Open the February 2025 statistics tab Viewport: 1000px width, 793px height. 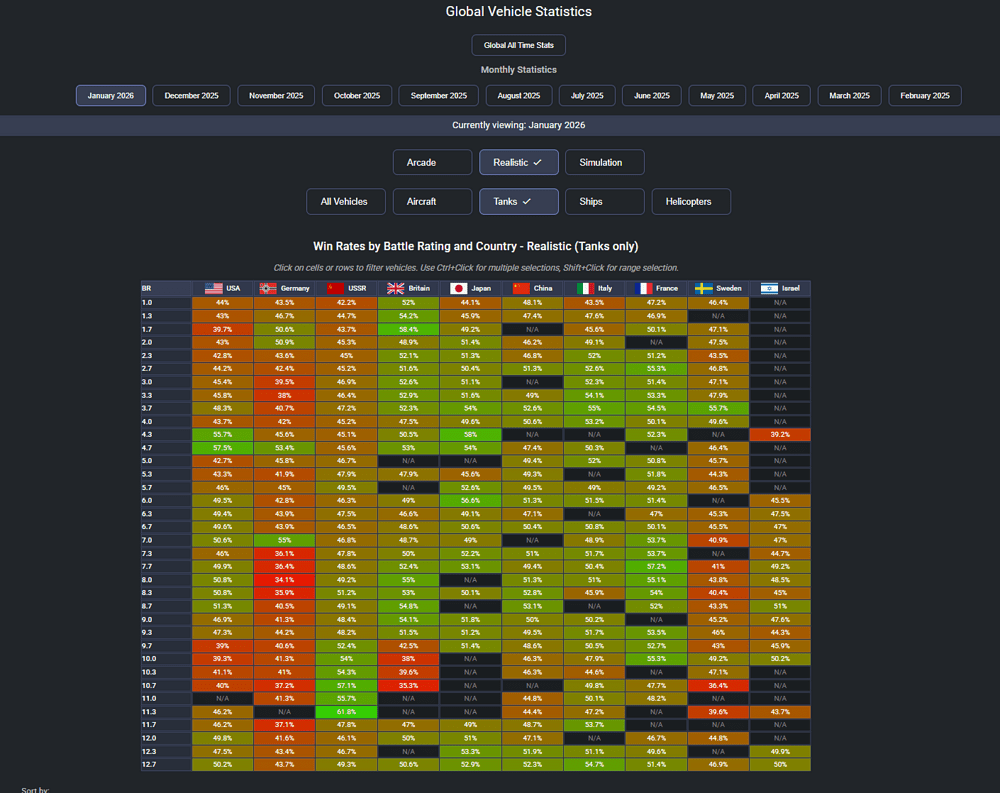coord(924,96)
